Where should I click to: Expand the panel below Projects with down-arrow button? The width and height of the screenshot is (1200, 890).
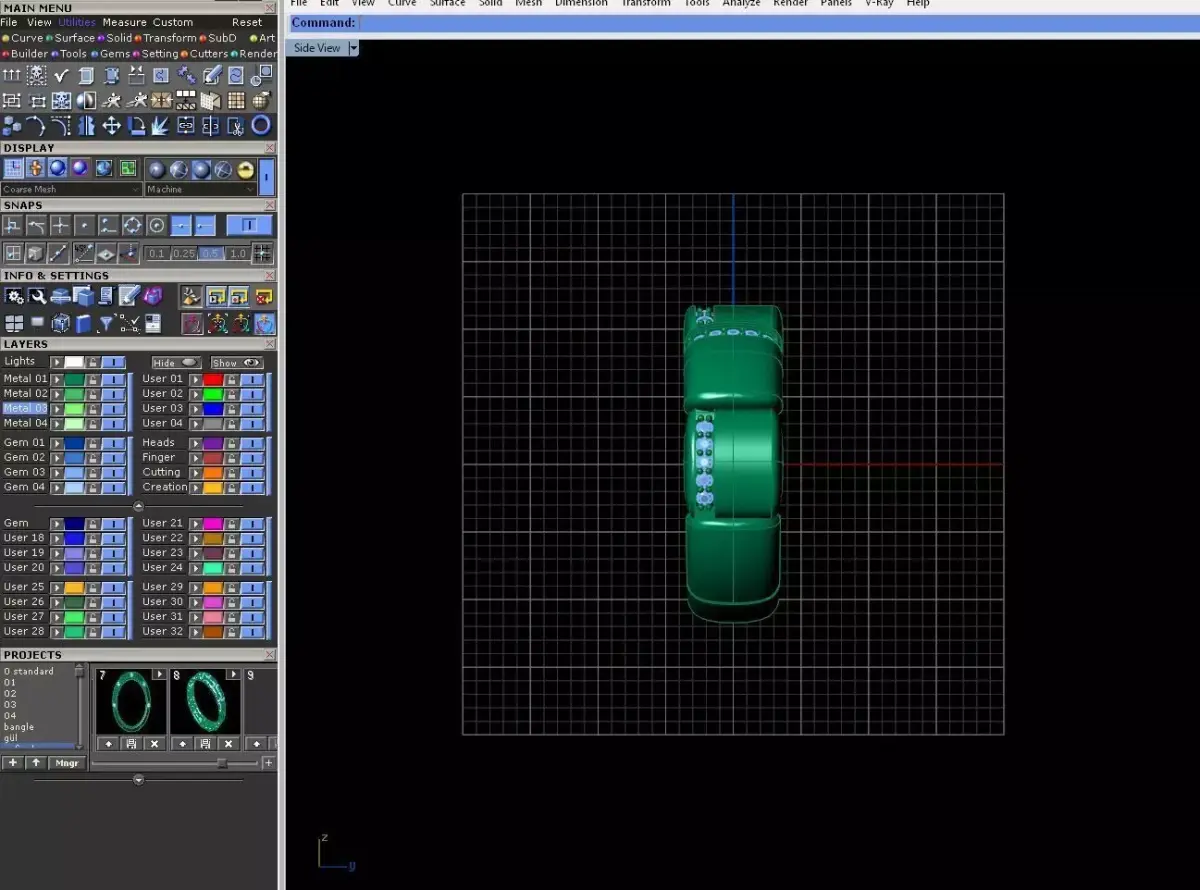click(138, 779)
